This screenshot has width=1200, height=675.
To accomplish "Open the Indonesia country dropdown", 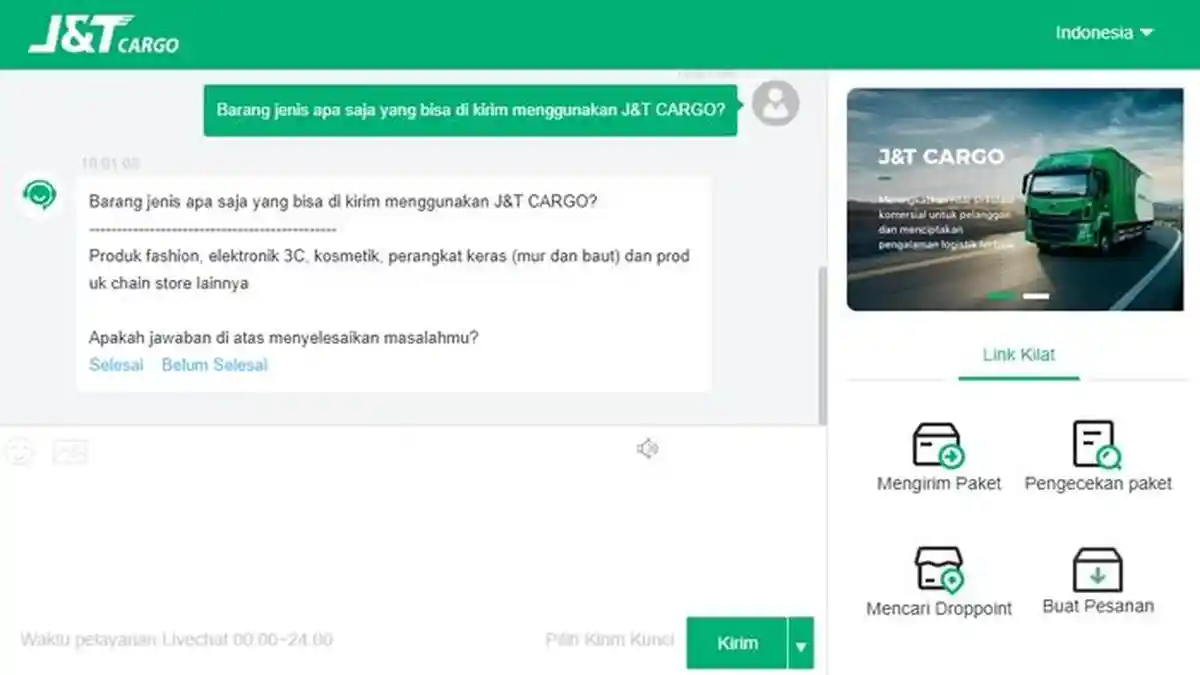I will [x=1104, y=32].
